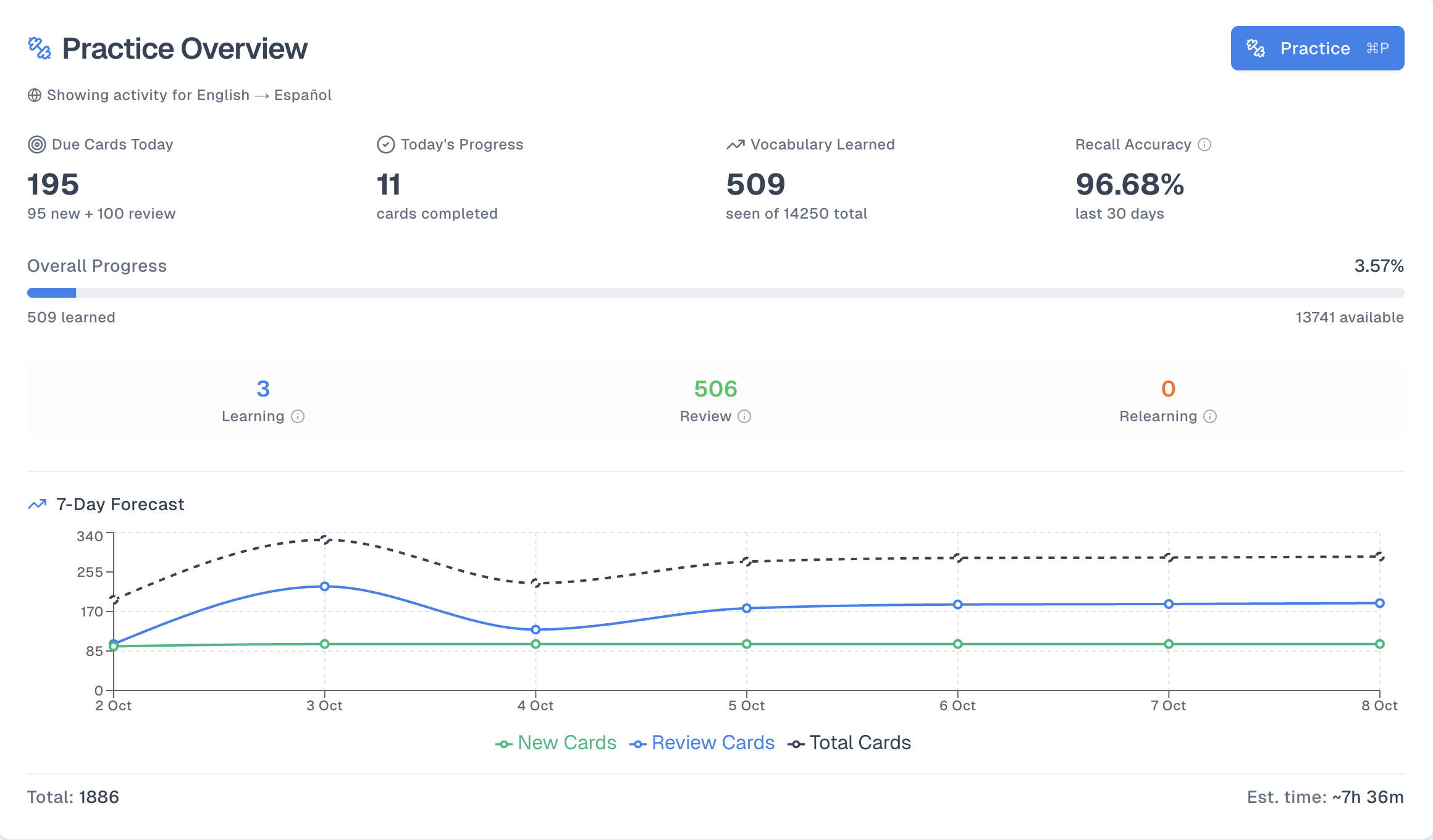
Task: Click the info icon next to Relearning
Action: pyautogui.click(x=1209, y=416)
